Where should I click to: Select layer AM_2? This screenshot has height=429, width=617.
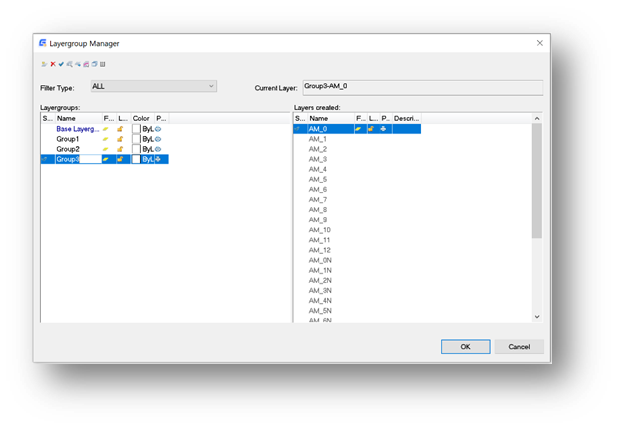318,149
